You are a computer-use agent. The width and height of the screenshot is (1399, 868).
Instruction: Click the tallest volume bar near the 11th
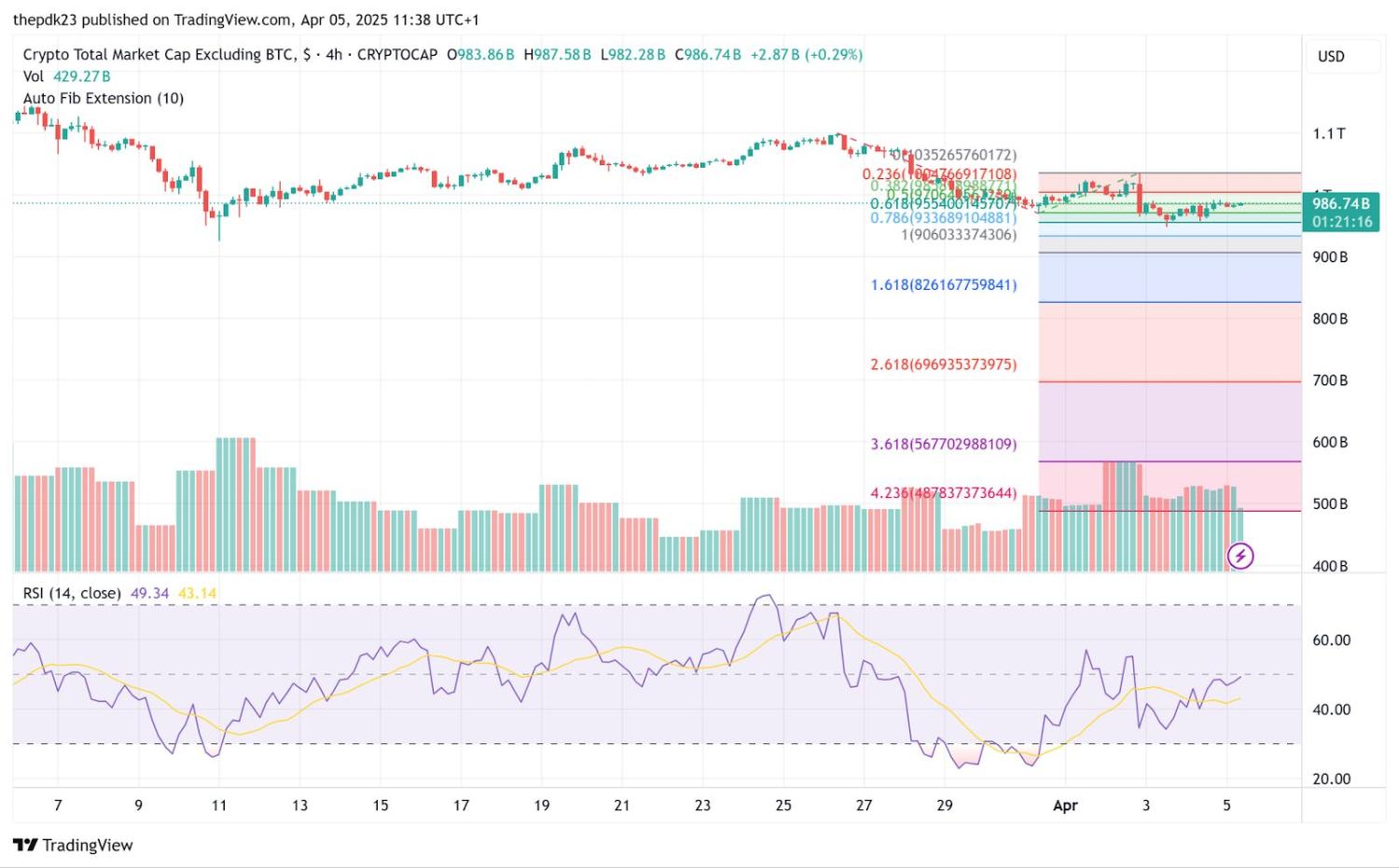tap(235, 503)
